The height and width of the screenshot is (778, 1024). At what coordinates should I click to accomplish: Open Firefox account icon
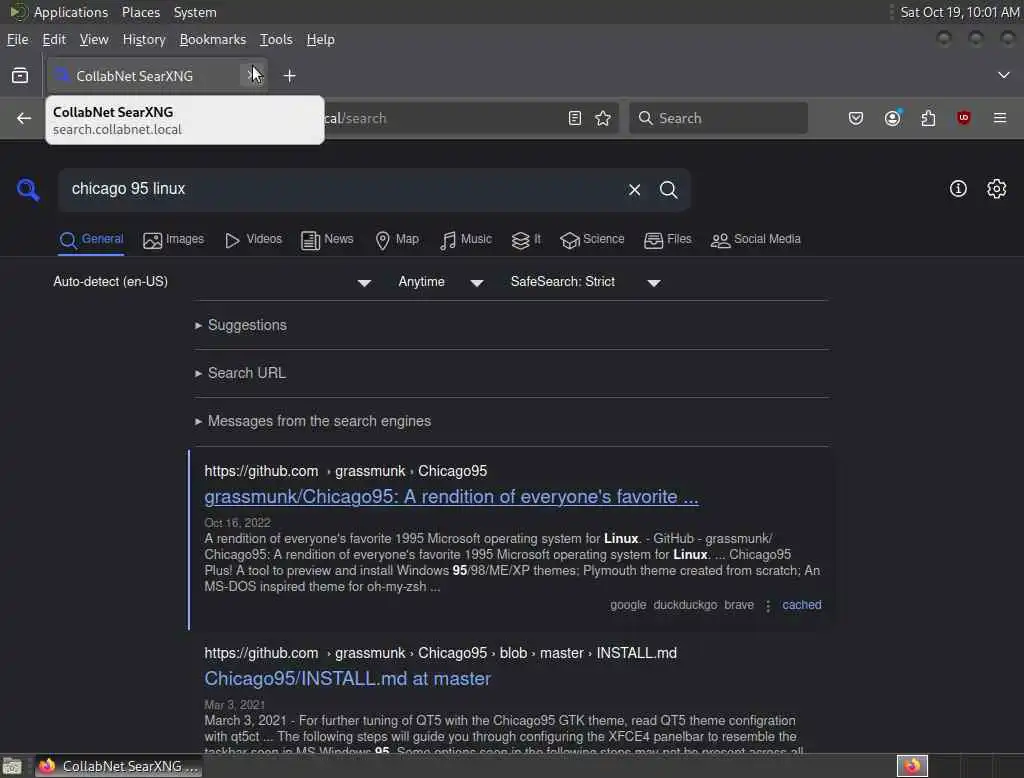tap(892, 118)
